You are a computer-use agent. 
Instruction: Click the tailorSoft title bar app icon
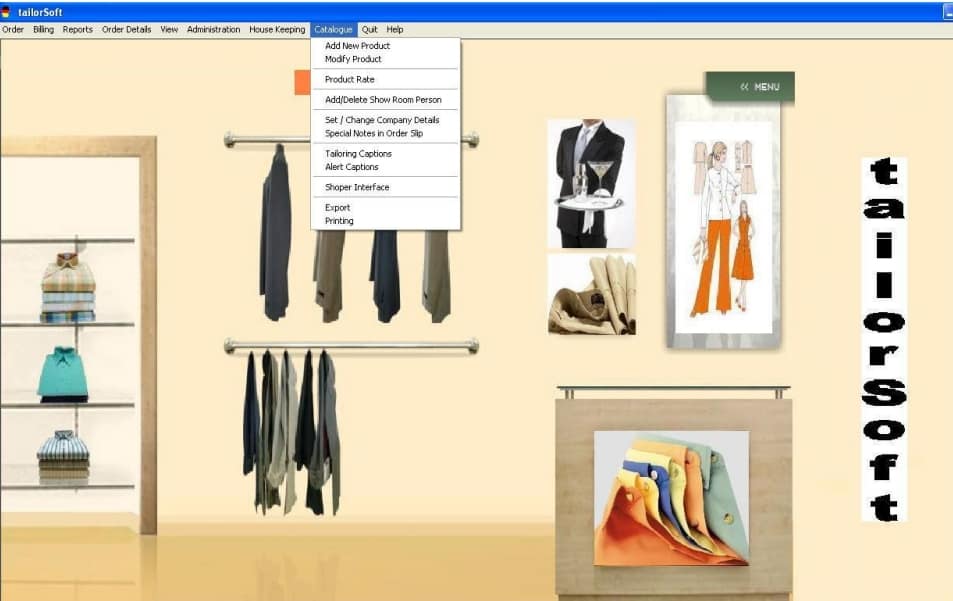tap(6, 11)
